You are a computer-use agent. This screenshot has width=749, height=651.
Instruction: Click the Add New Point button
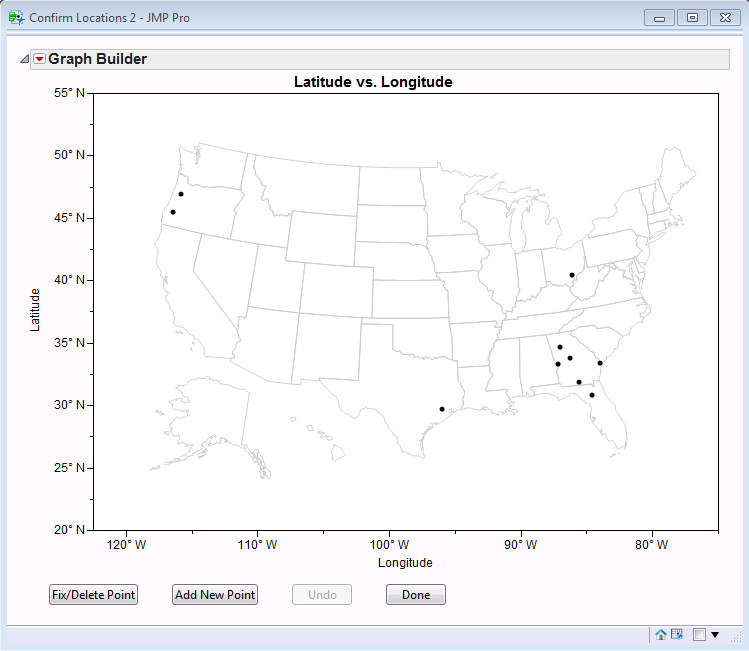[215, 595]
